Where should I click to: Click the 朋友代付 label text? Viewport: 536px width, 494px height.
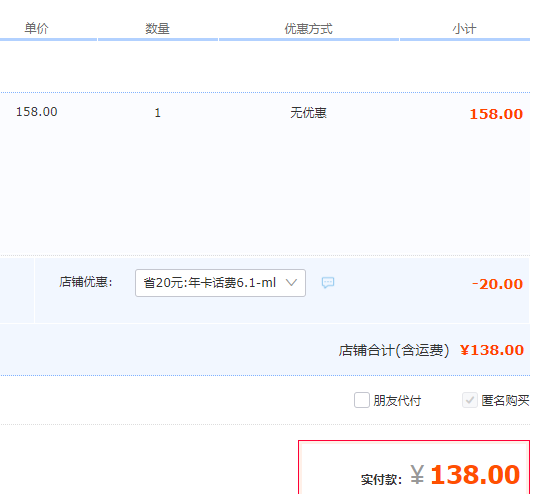(x=397, y=401)
